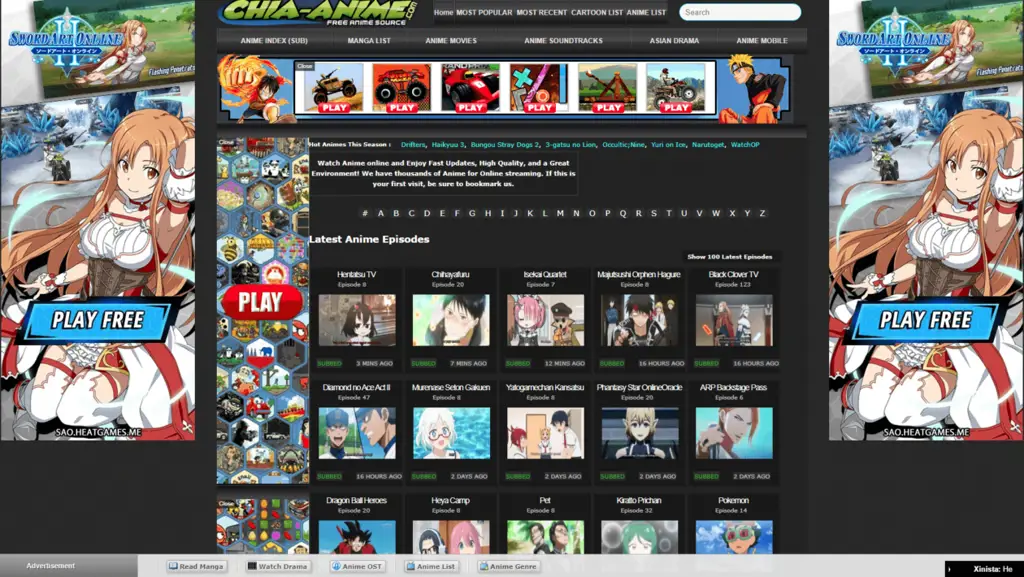Click the red PLAY button in sidebar ad
This screenshot has width=1024, height=577.
261,302
